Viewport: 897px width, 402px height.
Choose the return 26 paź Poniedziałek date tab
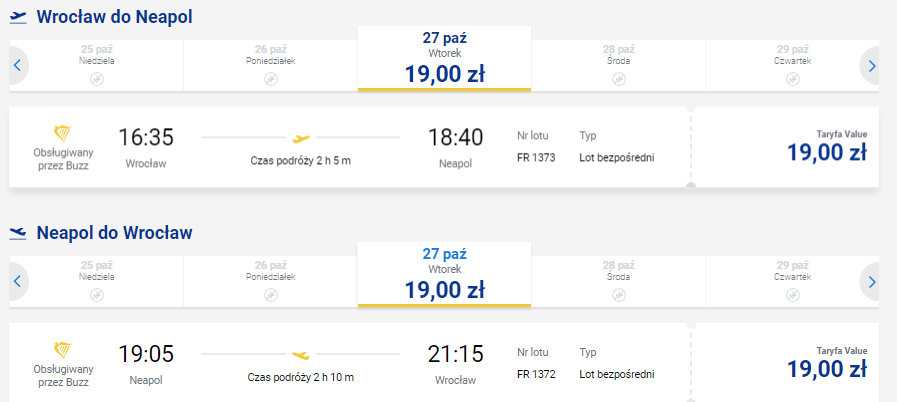pos(271,281)
